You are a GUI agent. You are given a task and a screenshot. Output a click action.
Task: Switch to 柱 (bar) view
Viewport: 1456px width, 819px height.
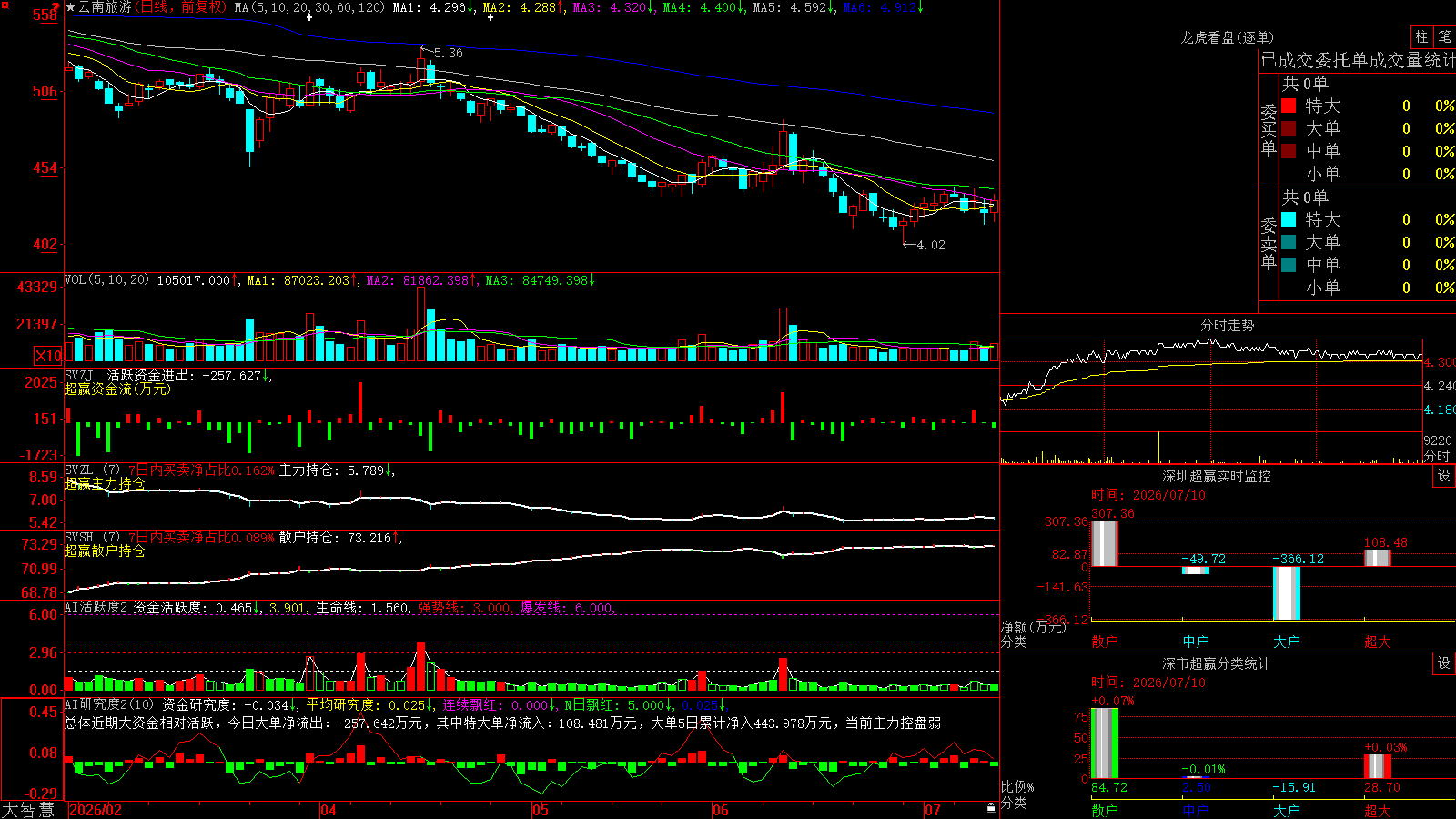click(1421, 36)
